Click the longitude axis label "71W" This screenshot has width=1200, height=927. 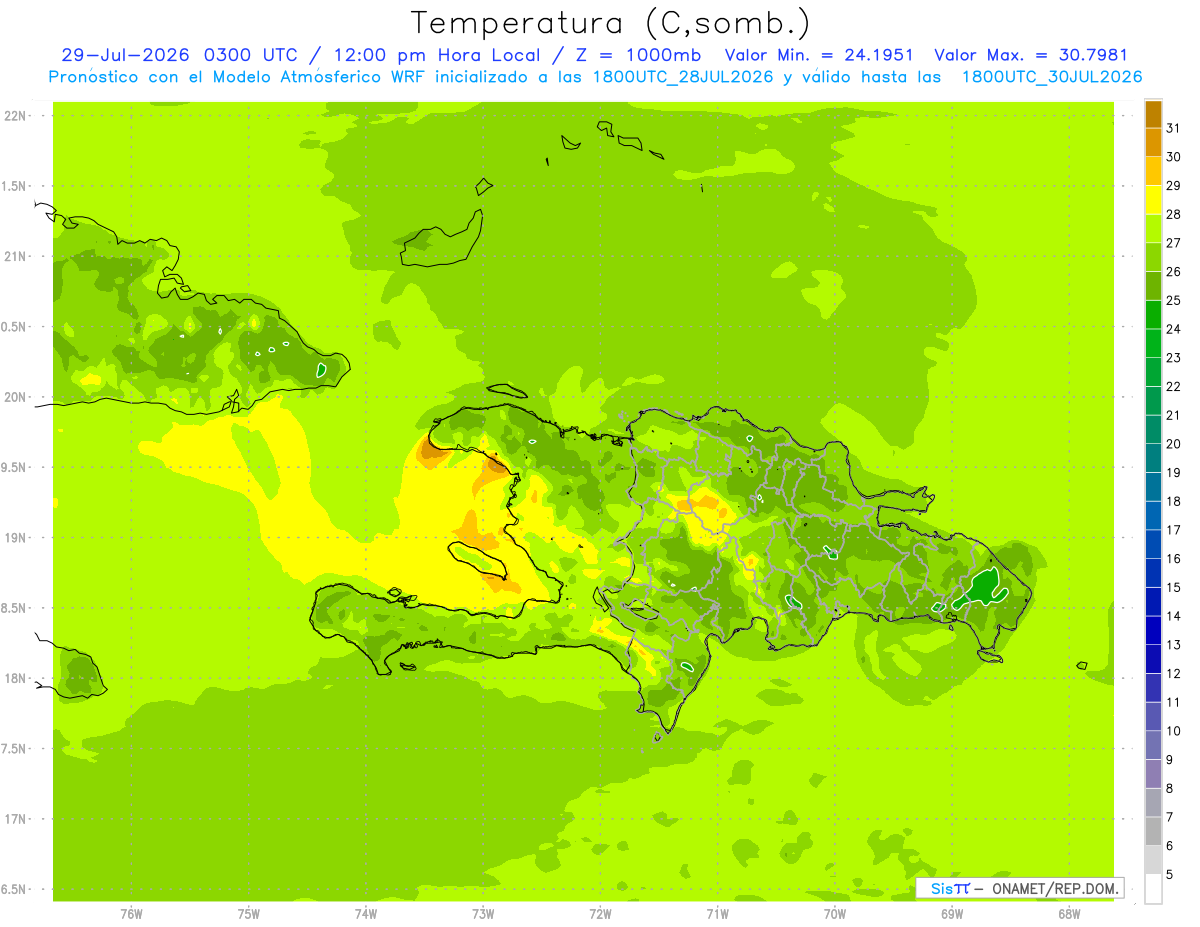pos(717,914)
